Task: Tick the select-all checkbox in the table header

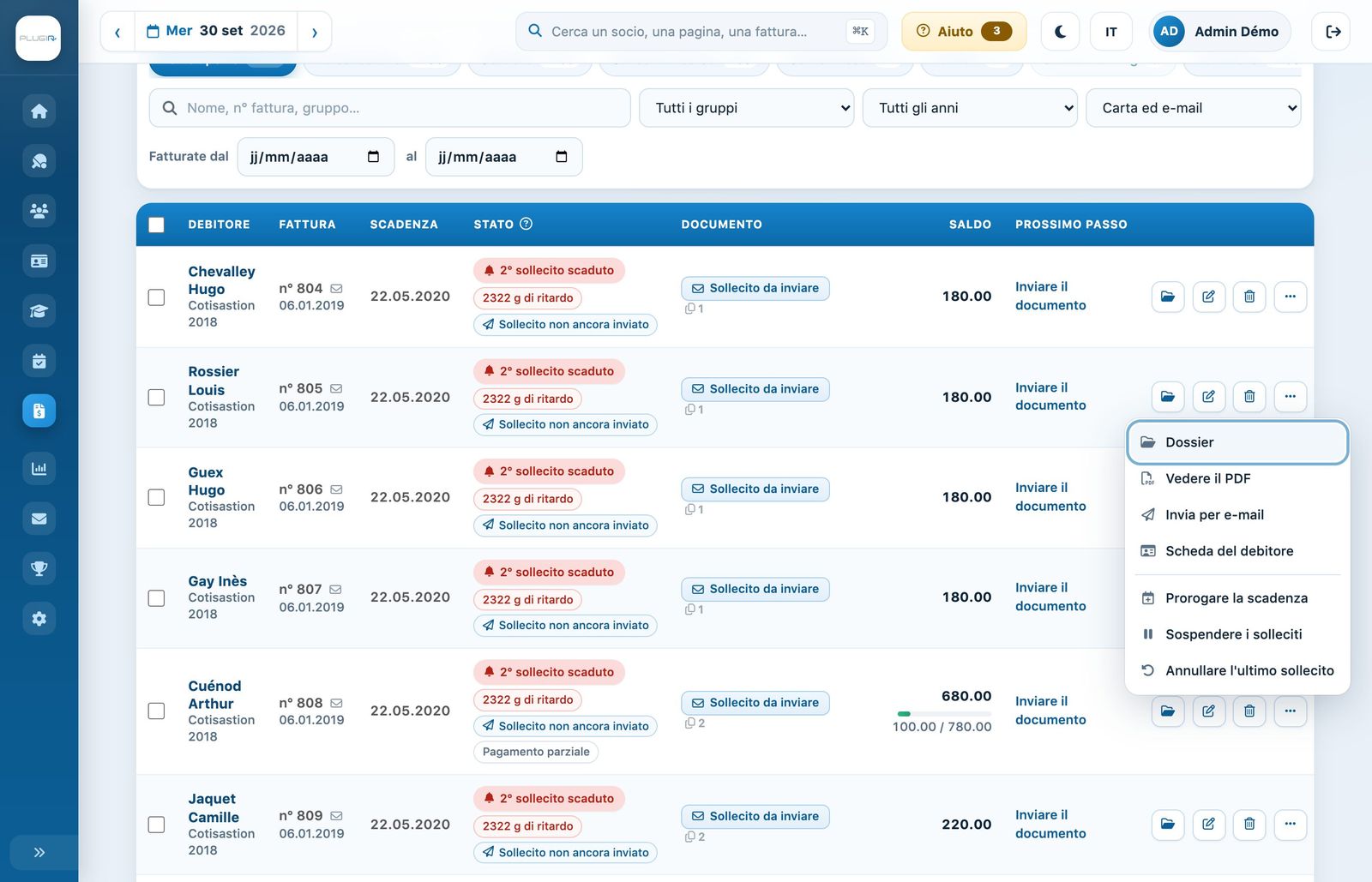Action: (156, 225)
